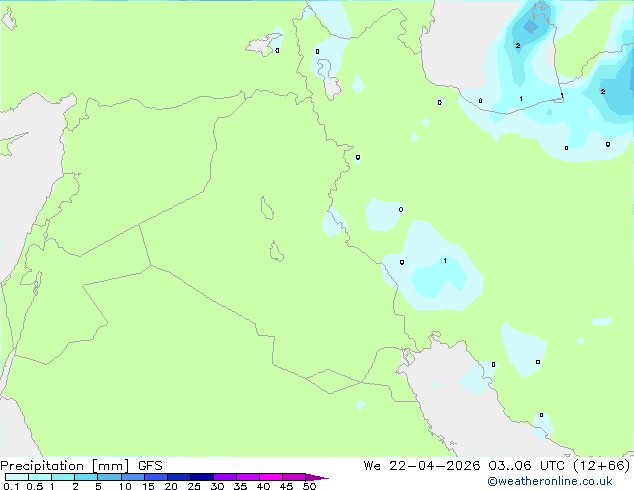
Task: Click the 'GFS' model label
Action: click(150, 466)
